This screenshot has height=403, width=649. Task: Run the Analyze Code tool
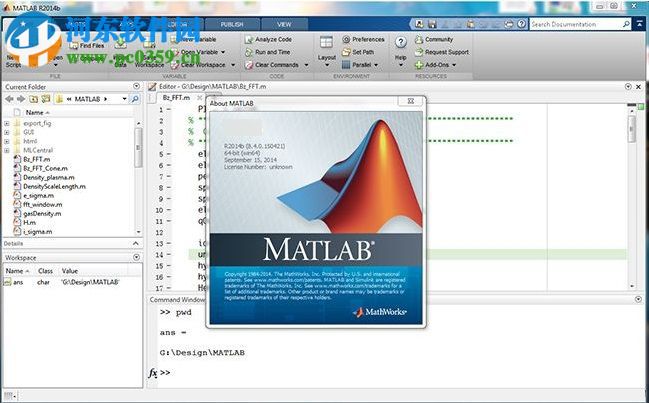click(x=268, y=39)
